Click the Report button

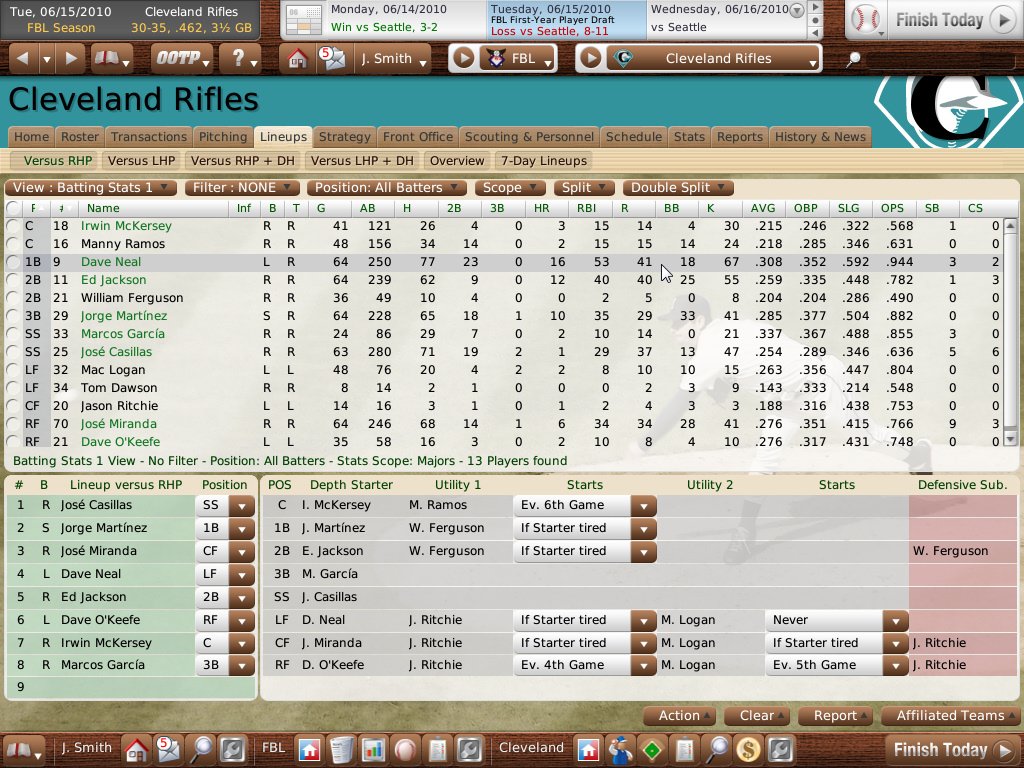coord(840,715)
